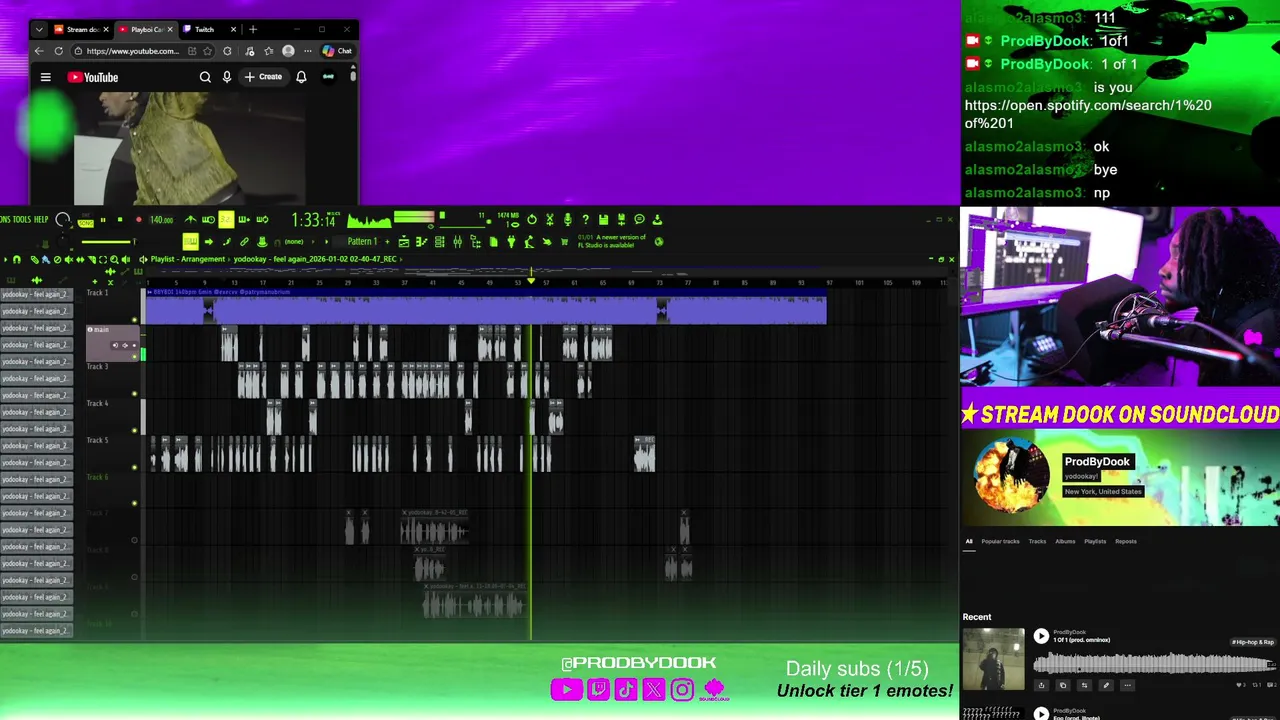This screenshot has height=720, width=1280.
Task: Toggle the metronome icon in FL Studio
Action: point(190,219)
